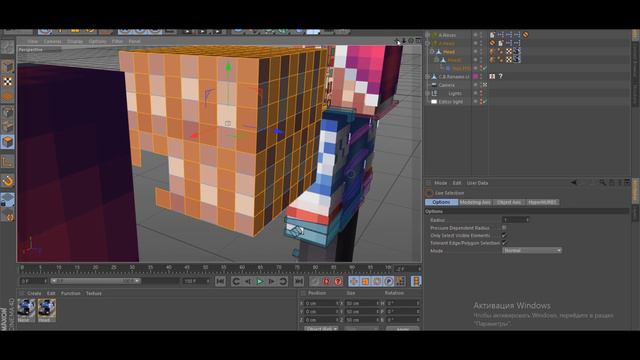Click the green Y-axis gizmo arrow

(x=229, y=67)
